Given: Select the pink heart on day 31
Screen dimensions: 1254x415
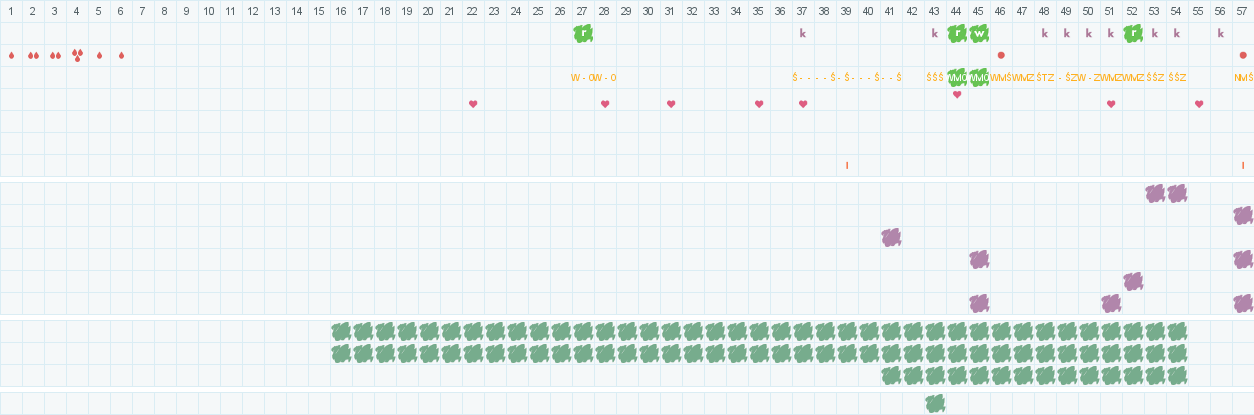Looking at the screenshot, I should point(671,104).
